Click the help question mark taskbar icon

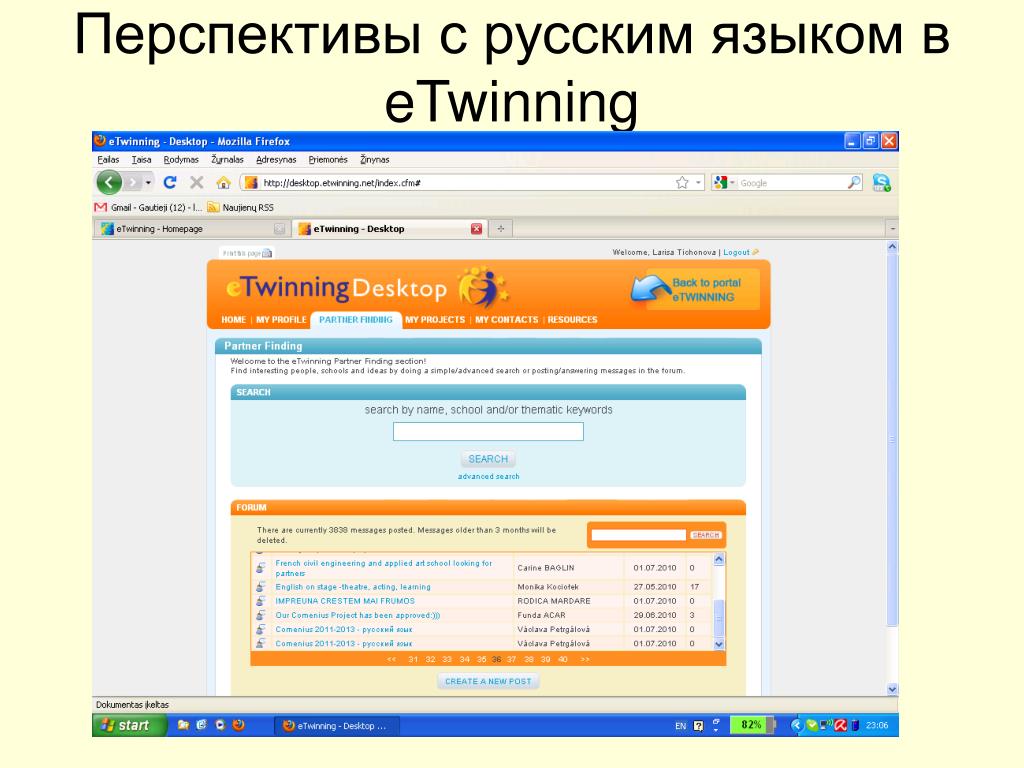pos(698,726)
